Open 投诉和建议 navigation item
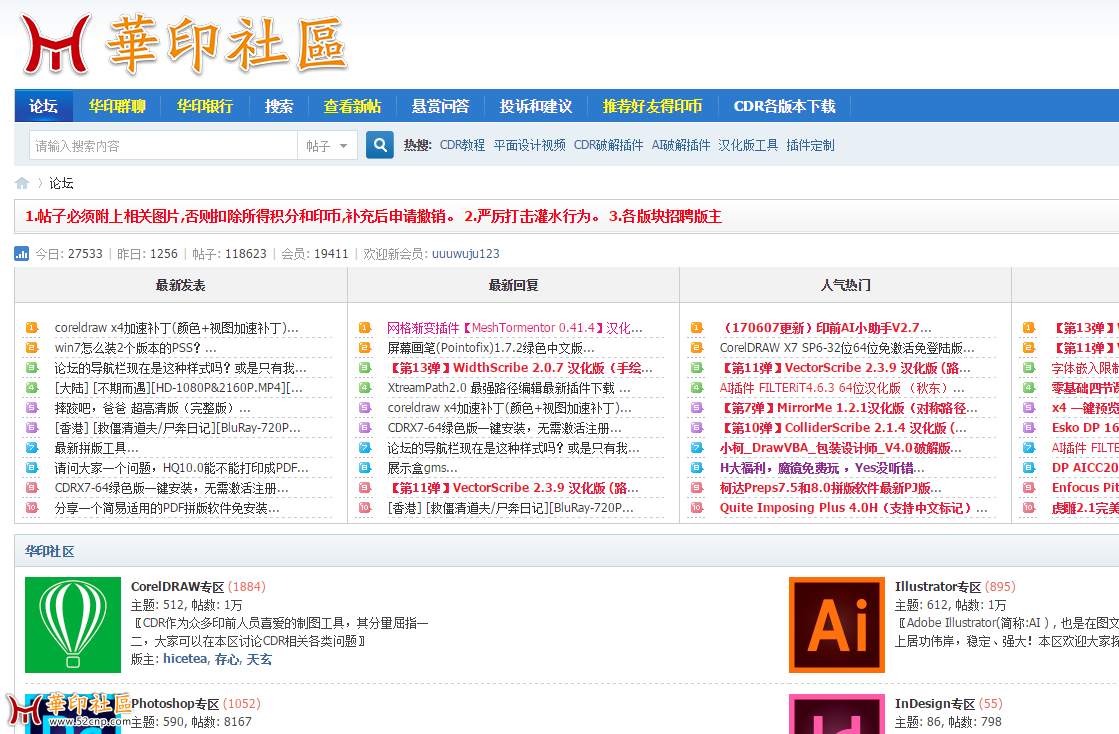This screenshot has width=1119, height=734. (x=535, y=106)
